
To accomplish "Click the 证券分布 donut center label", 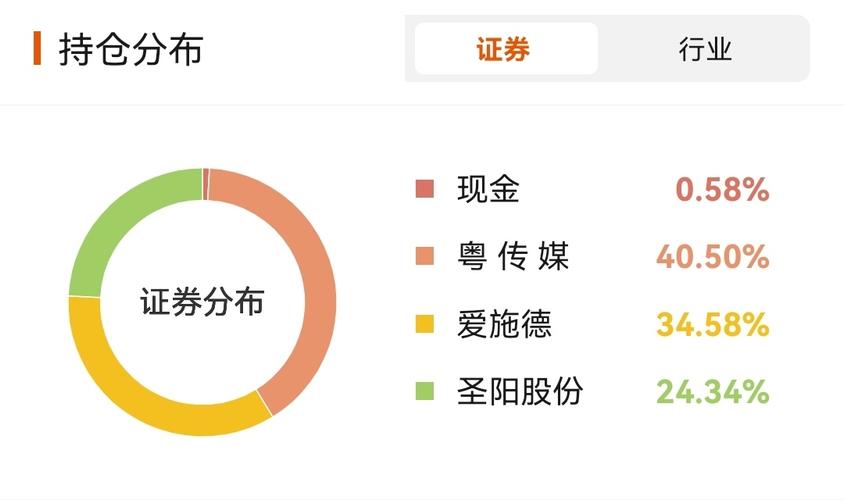I will (202, 301).
